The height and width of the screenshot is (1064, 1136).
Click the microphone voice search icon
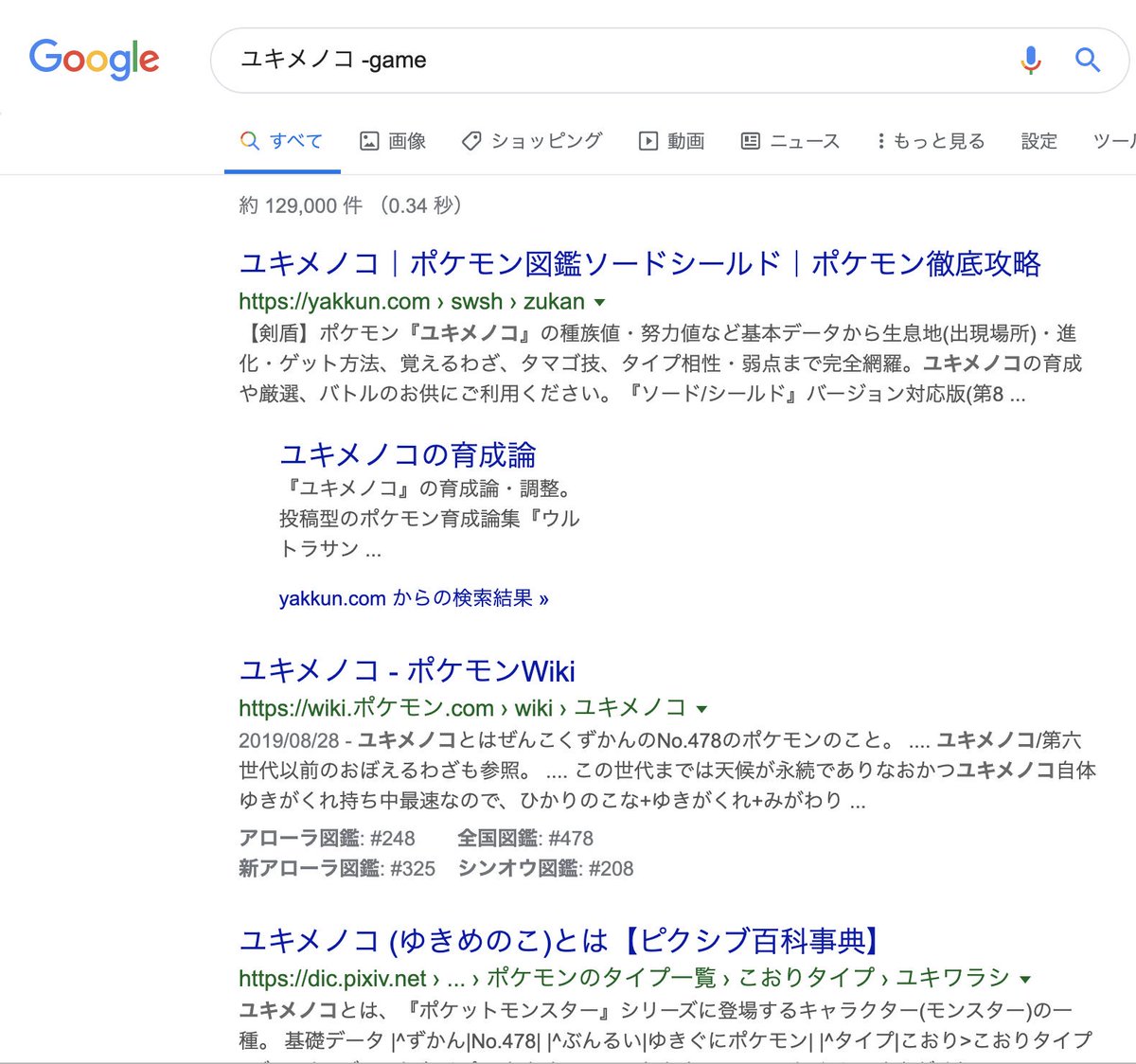(x=1031, y=61)
